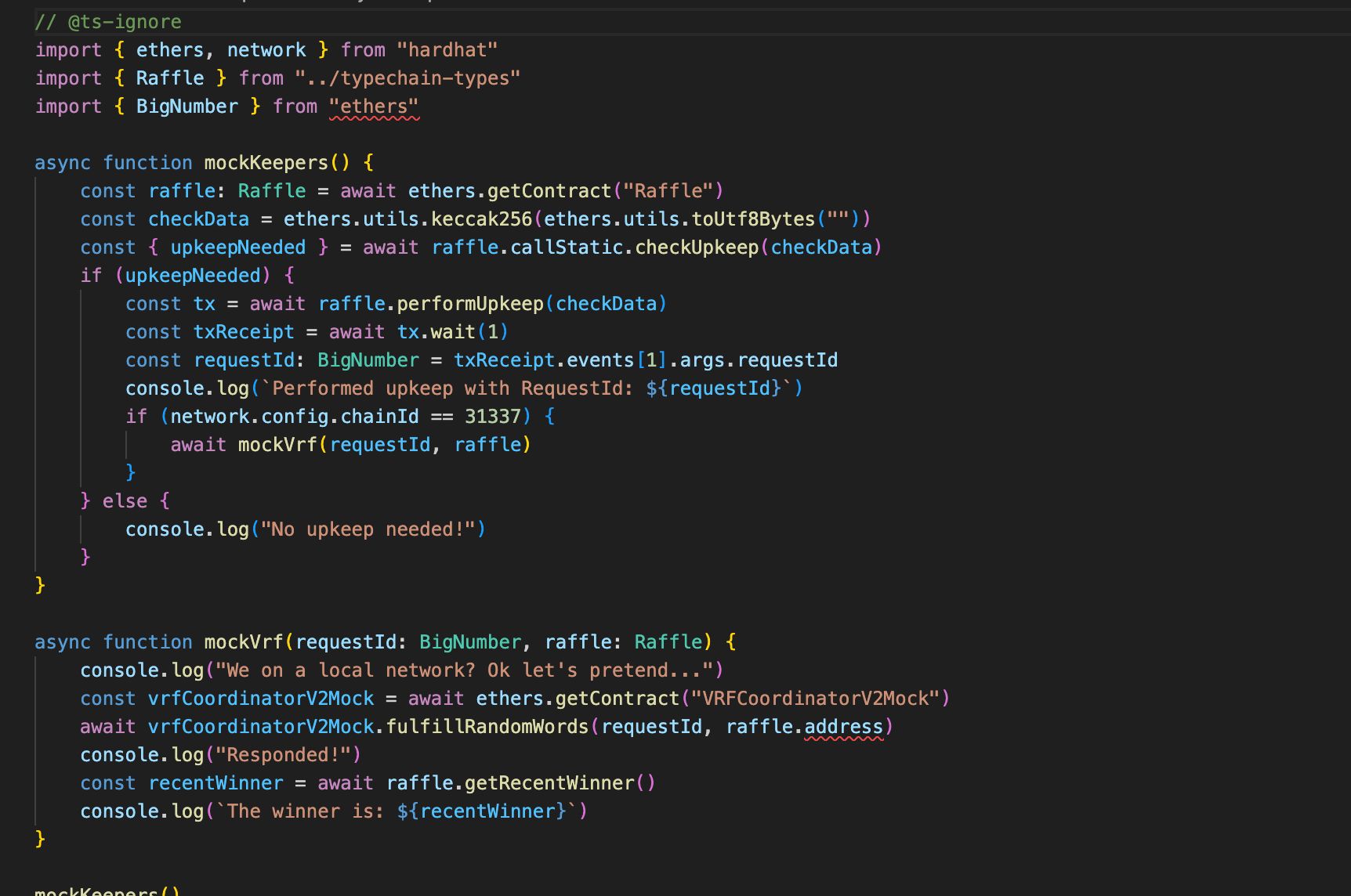Click "We on a local network?" string
This screenshot has width=1351, height=896.
pos(464,670)
